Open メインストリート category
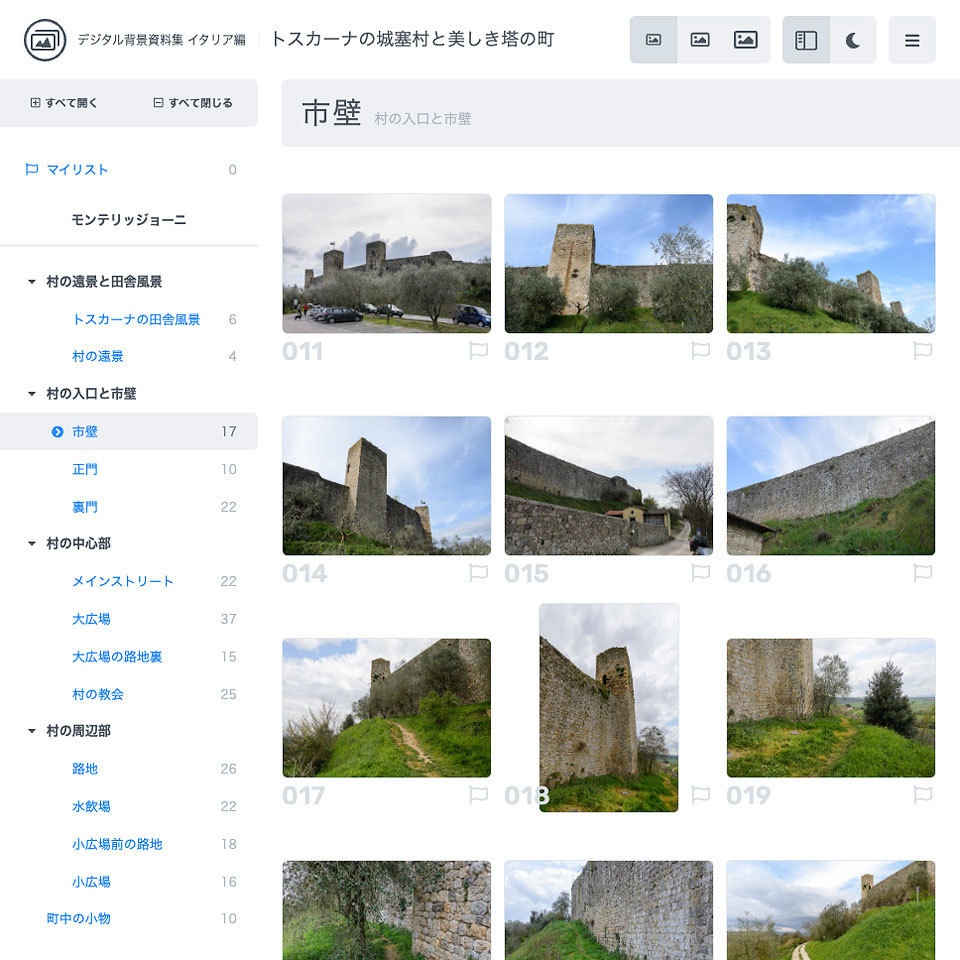This screenshot has height=960, width=960. coord(122,582)
